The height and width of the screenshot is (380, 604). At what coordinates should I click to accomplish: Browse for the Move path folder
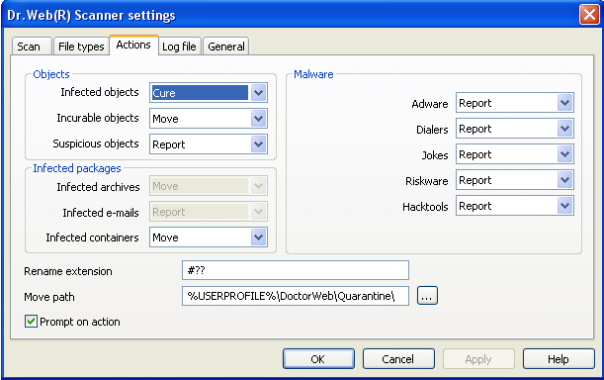pos(427,296)
